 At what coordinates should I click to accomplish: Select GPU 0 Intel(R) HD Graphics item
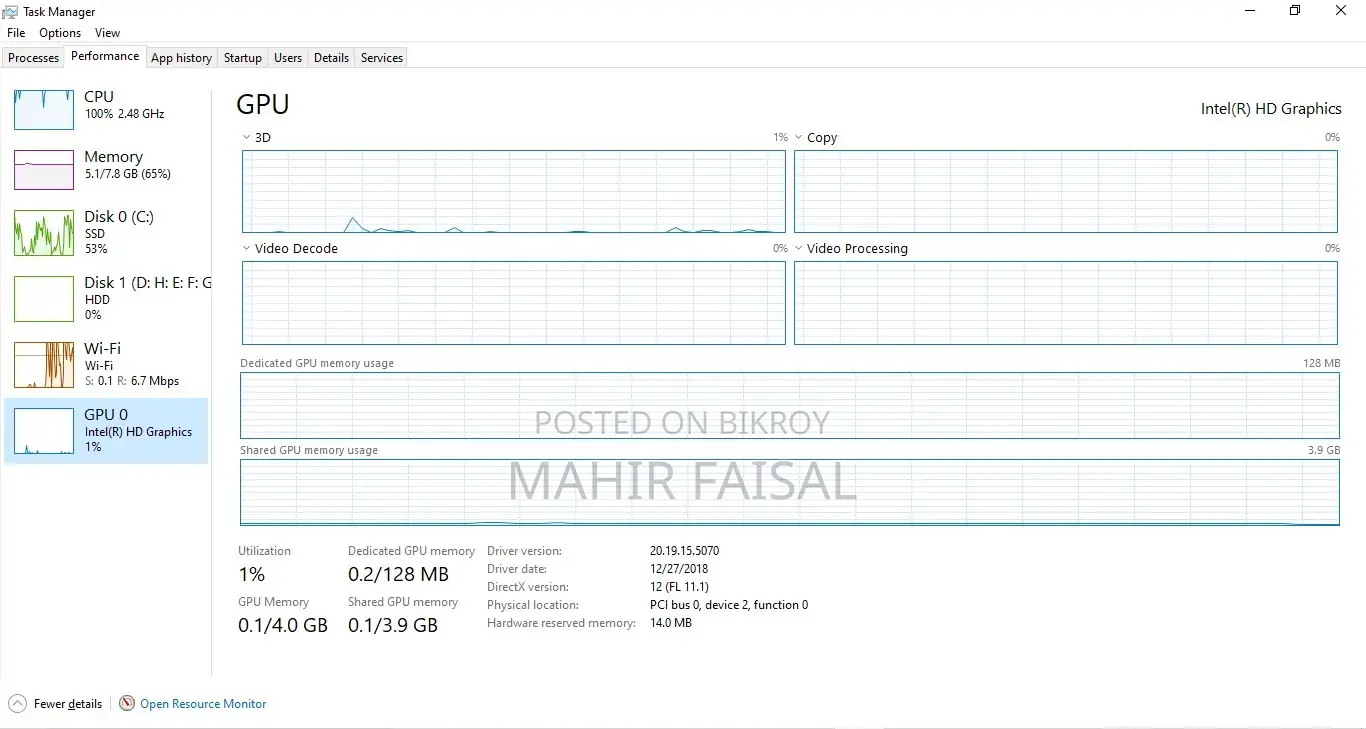point(107,431)
